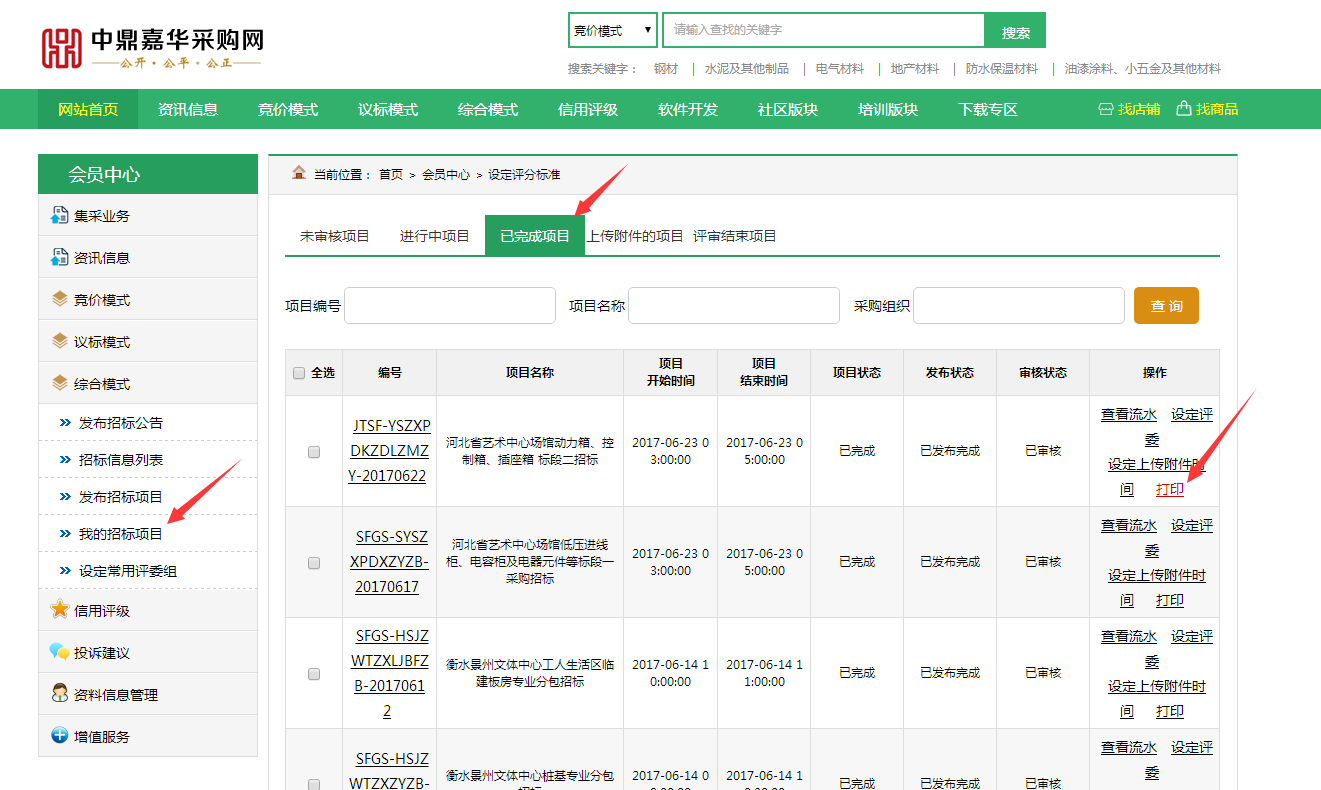Open 综合模式 in the green navigation bar
Screen dimensions: 1321x790
click(488, 109)
